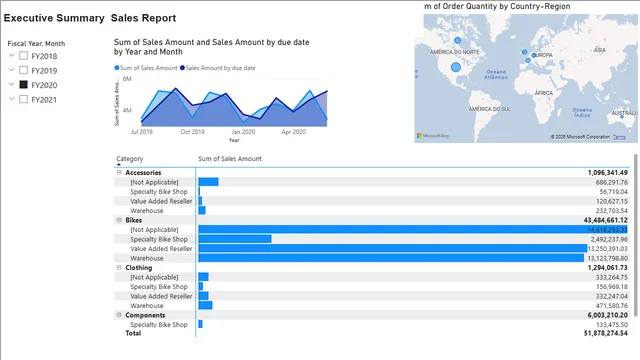Click the Microsoft Bing logo on map
This screenshot has width=640, height=360.
(x=433, y=136)
